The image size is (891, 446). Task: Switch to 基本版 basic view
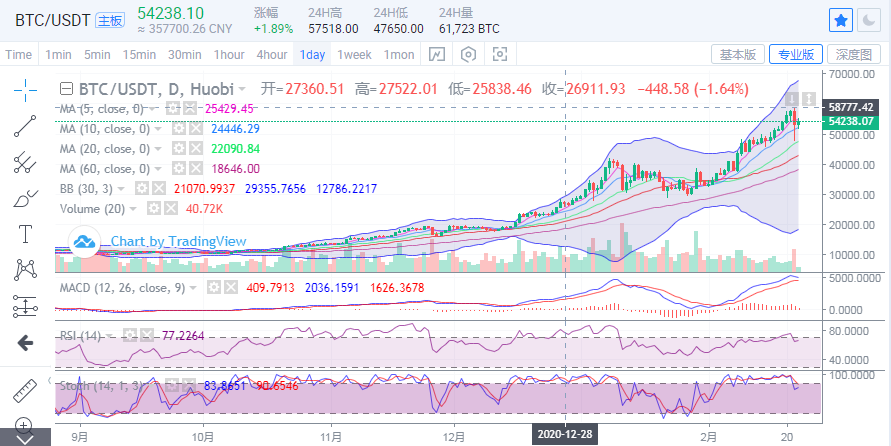(738, 54)
